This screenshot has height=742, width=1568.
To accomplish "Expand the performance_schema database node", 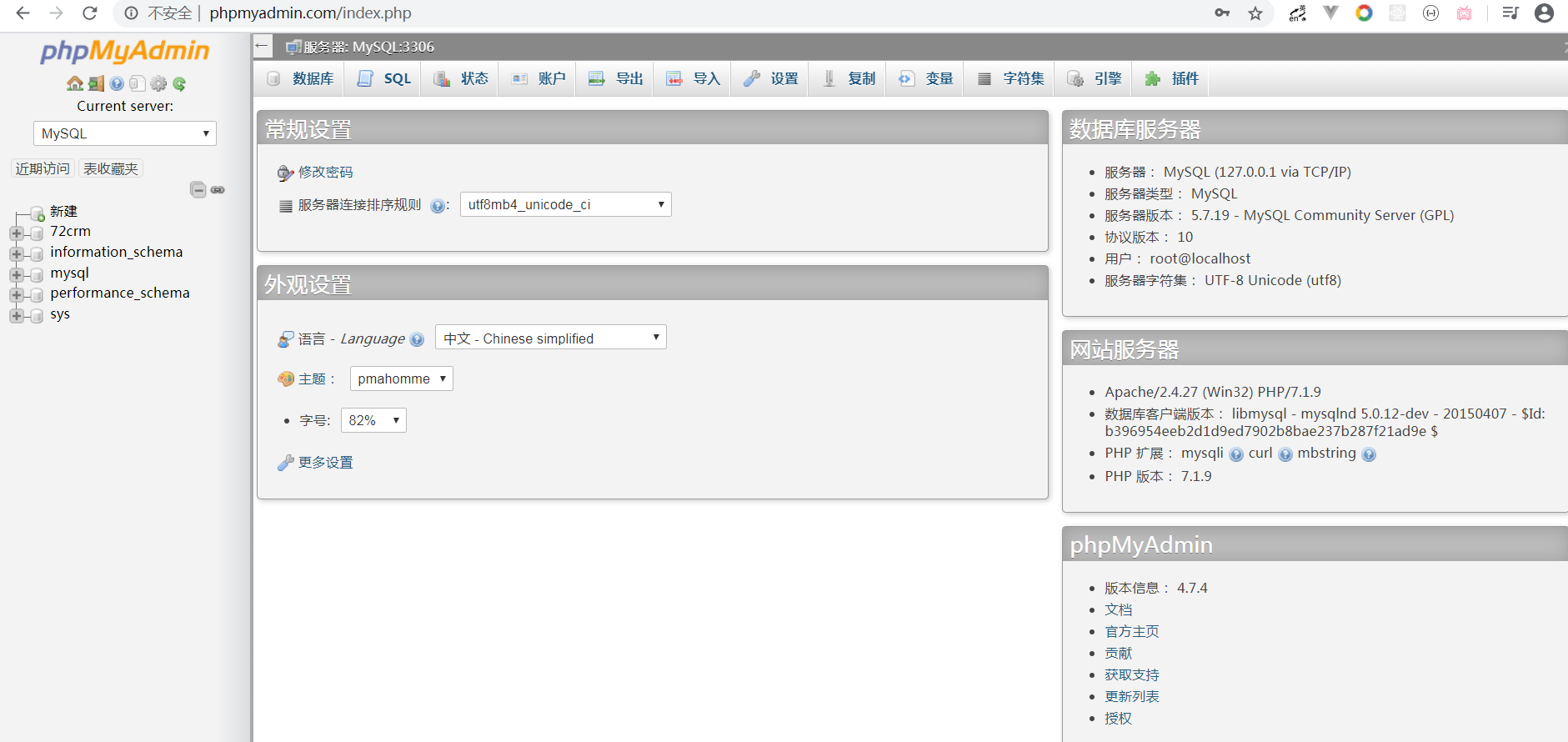I will (17, 294).
